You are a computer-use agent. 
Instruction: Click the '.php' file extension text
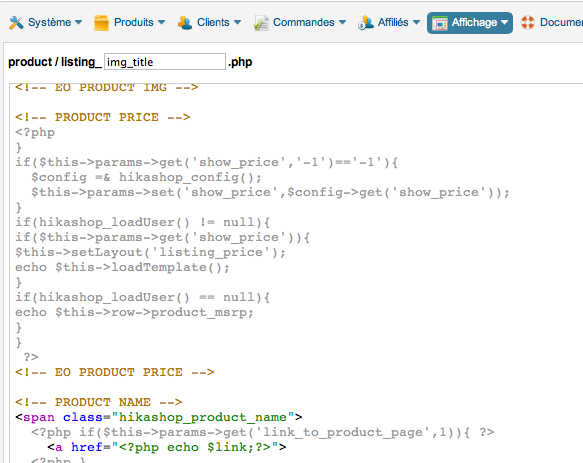[240, 62]
